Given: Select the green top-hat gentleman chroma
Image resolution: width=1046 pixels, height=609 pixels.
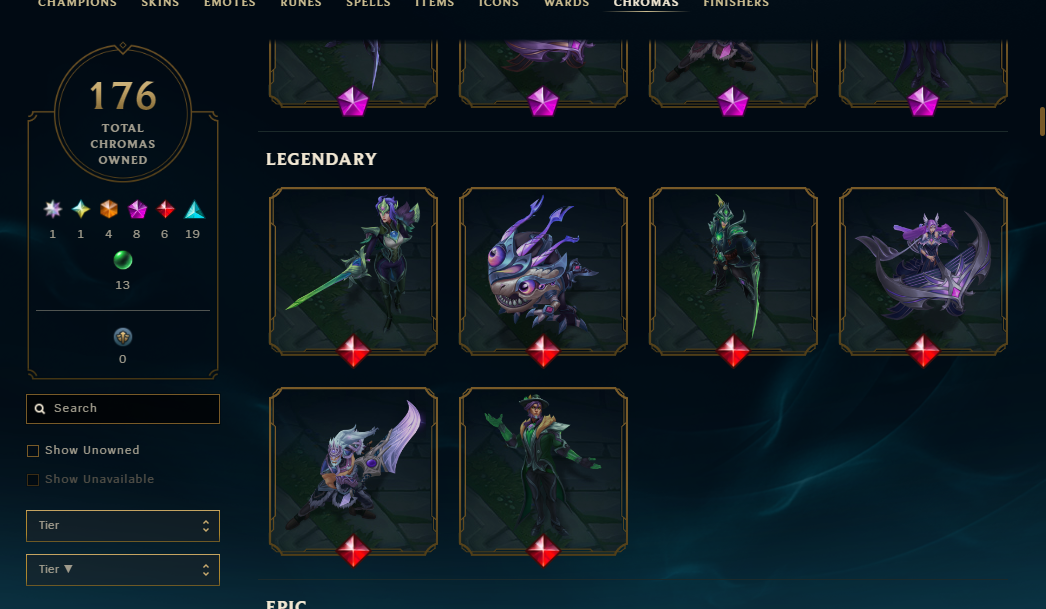Looking at the screenshot, I should 543,472.
